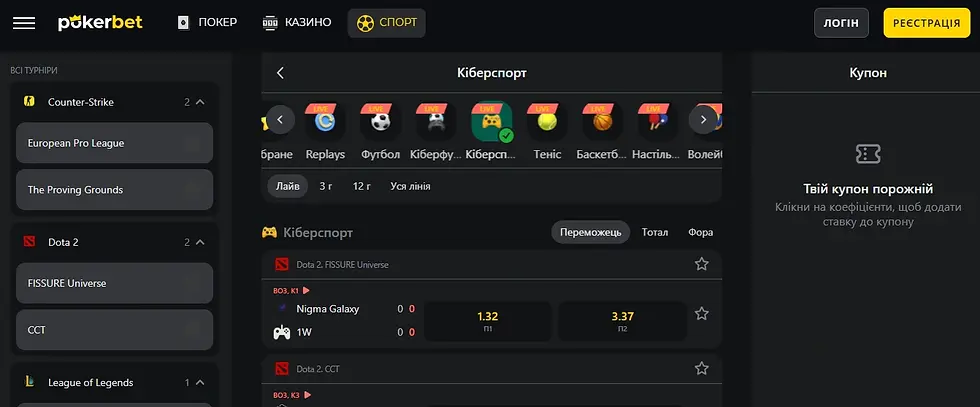Collapse the Dota 2 tournaments list
This screenshot has width=980, height=407.
(x=200, y=242)
